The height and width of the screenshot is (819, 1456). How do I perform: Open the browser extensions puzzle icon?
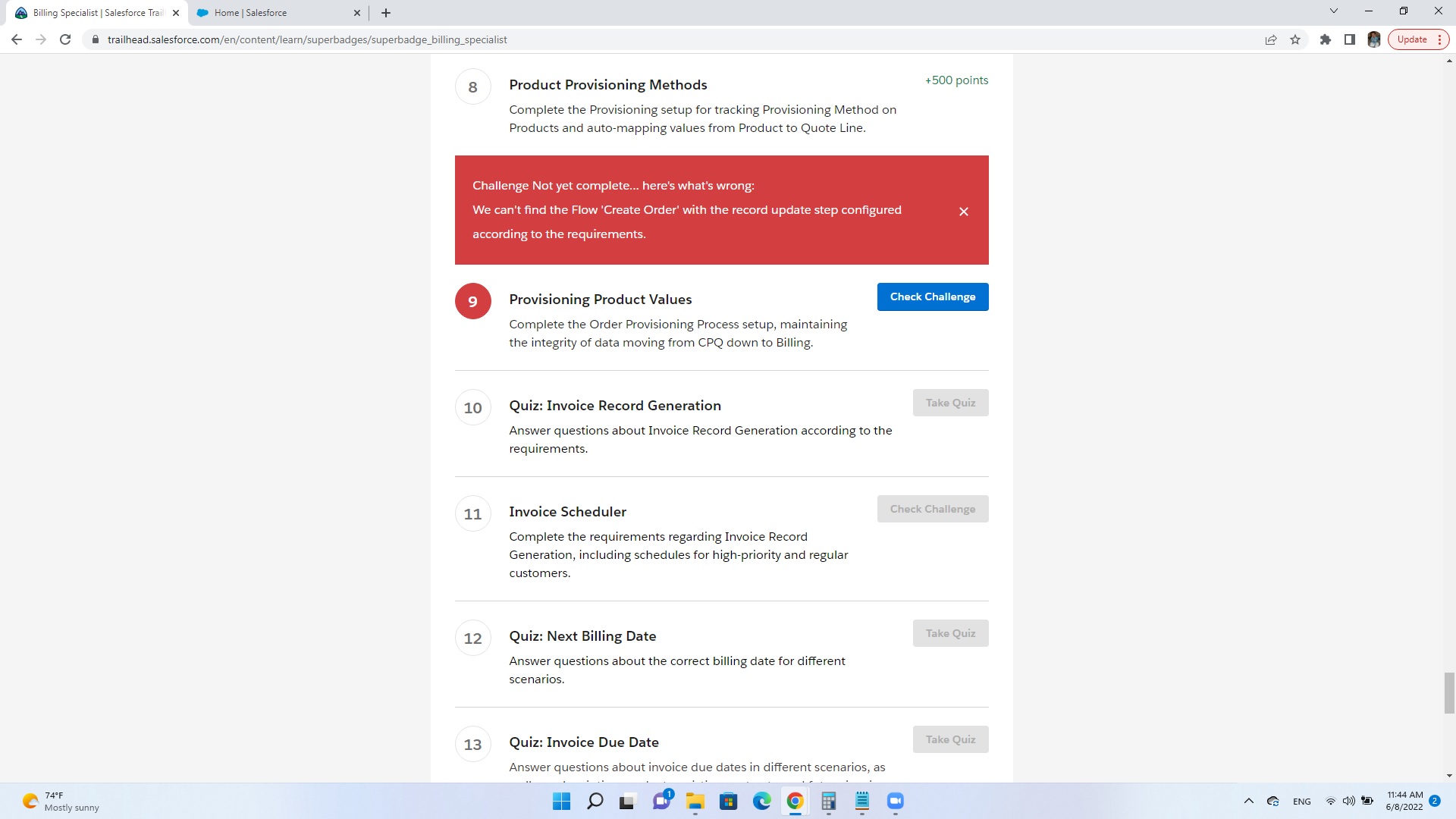(1326, 39)
